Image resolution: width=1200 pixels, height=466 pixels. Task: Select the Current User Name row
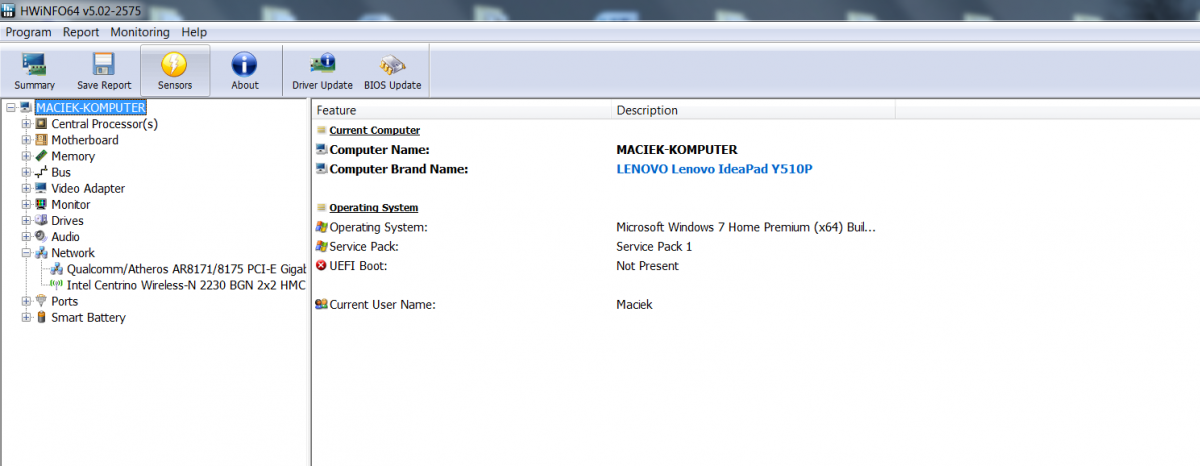point(604,304)
